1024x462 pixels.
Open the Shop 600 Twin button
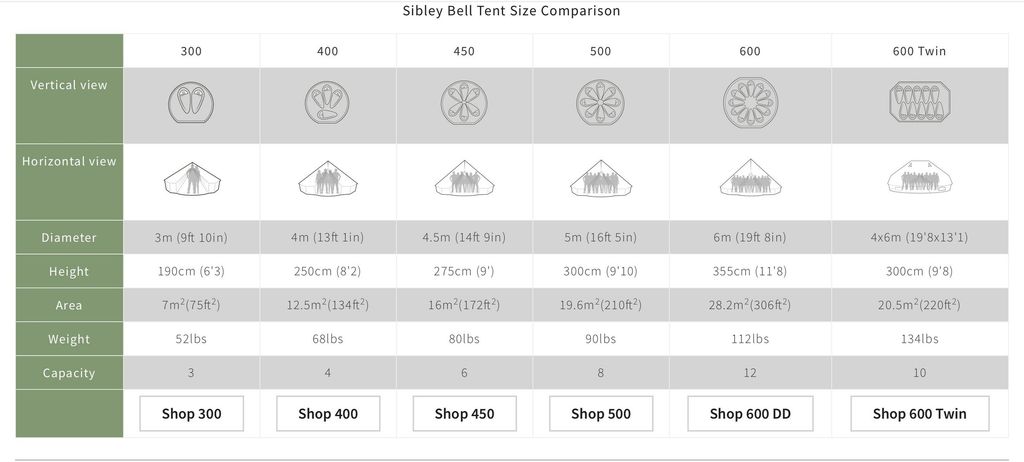(920, 414)
